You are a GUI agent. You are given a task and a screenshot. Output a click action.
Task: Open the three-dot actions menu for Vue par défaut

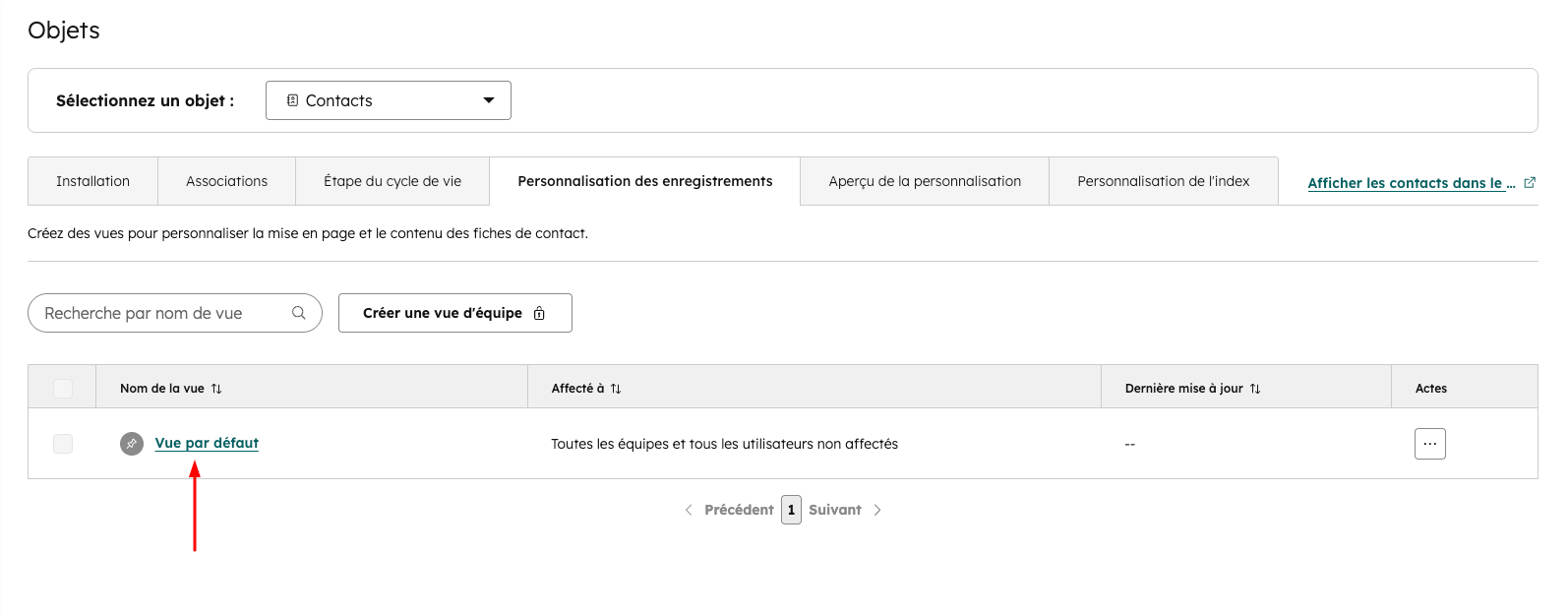(1430, 444)
